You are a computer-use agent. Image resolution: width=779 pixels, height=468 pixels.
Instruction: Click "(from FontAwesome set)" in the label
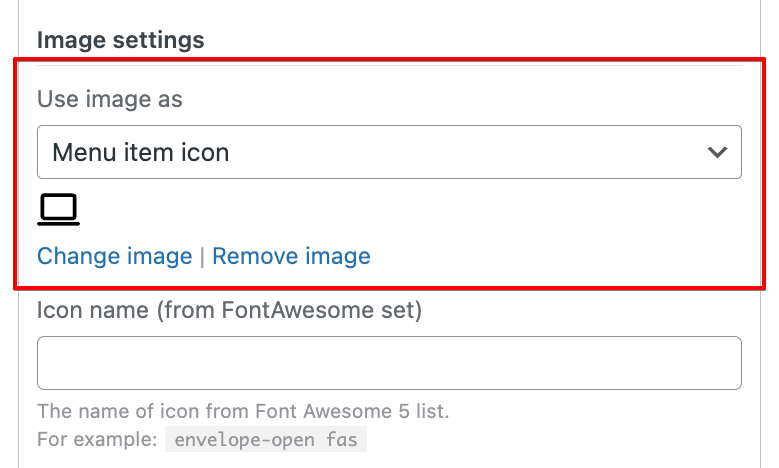(290, 310)
